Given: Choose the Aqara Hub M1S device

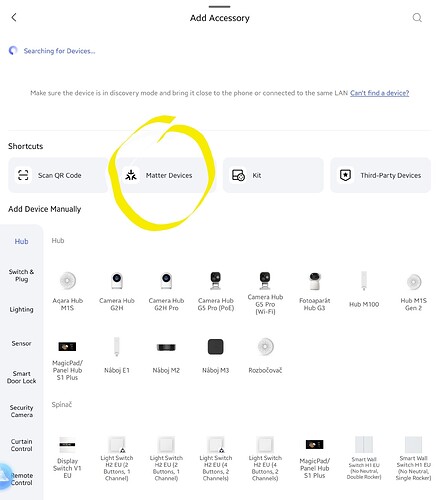Looking at the screenshot, I should pos(67,291).
